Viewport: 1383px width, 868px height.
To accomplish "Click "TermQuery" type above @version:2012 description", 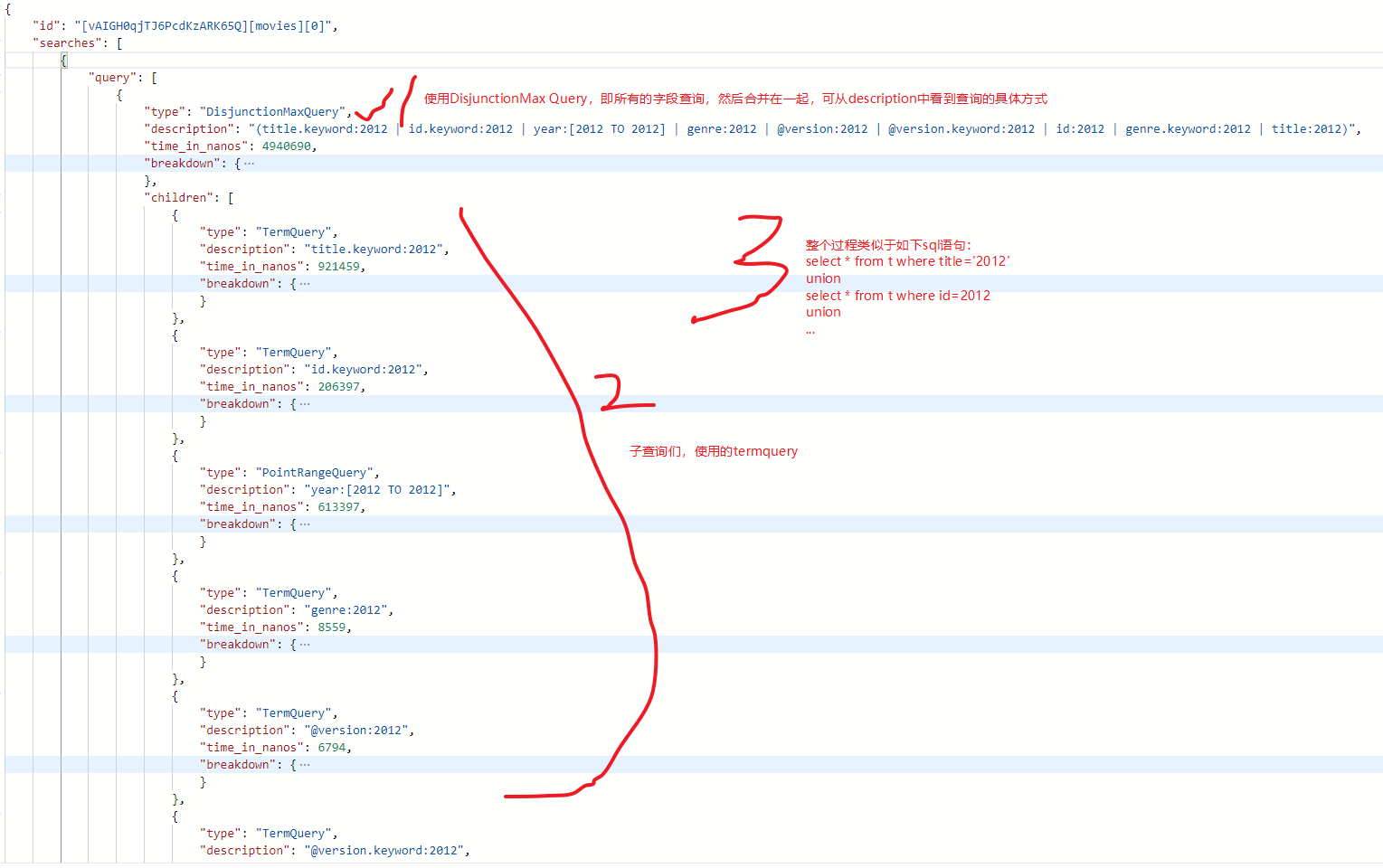I will 293,713.
